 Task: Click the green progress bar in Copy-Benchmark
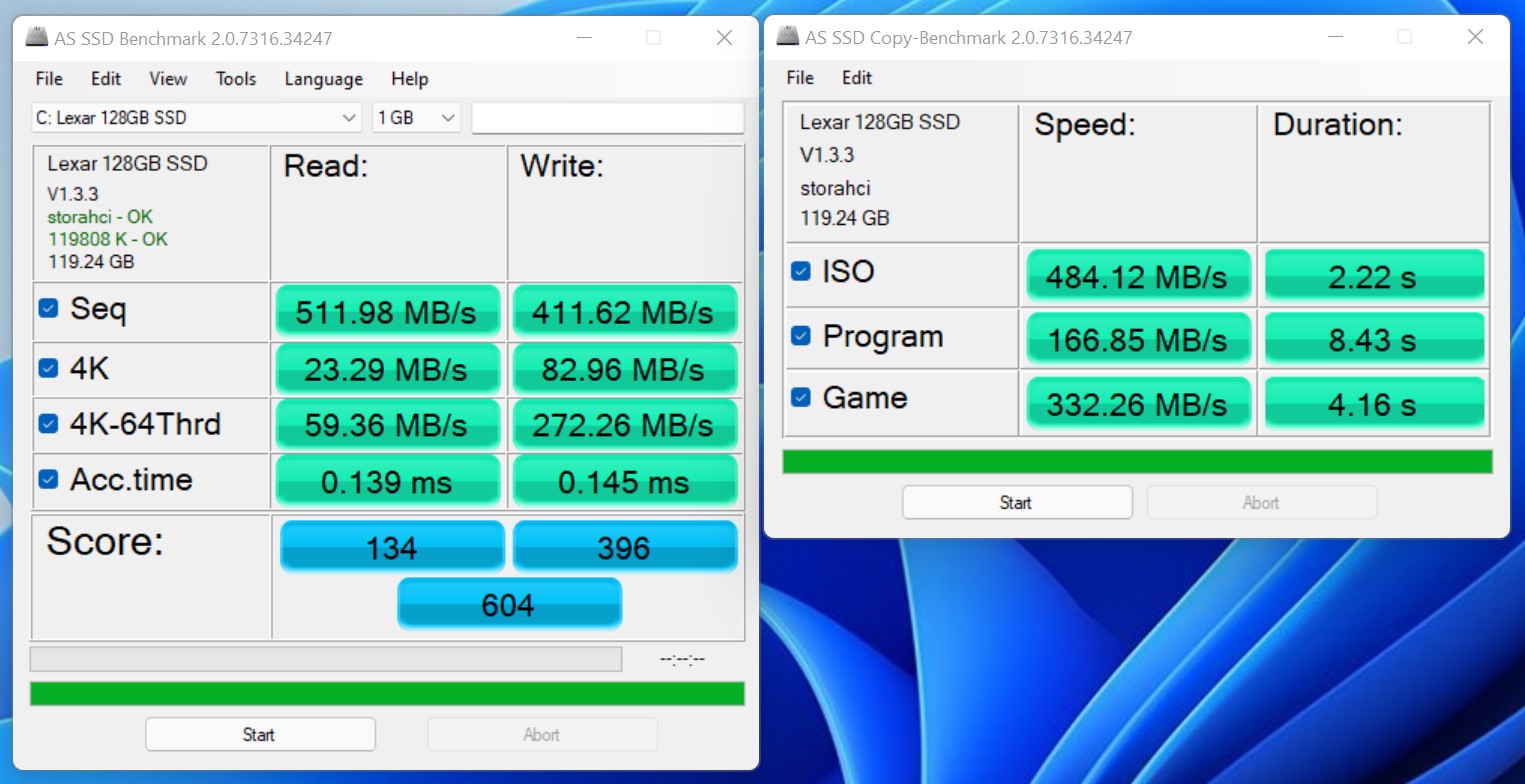[1137, 462]
